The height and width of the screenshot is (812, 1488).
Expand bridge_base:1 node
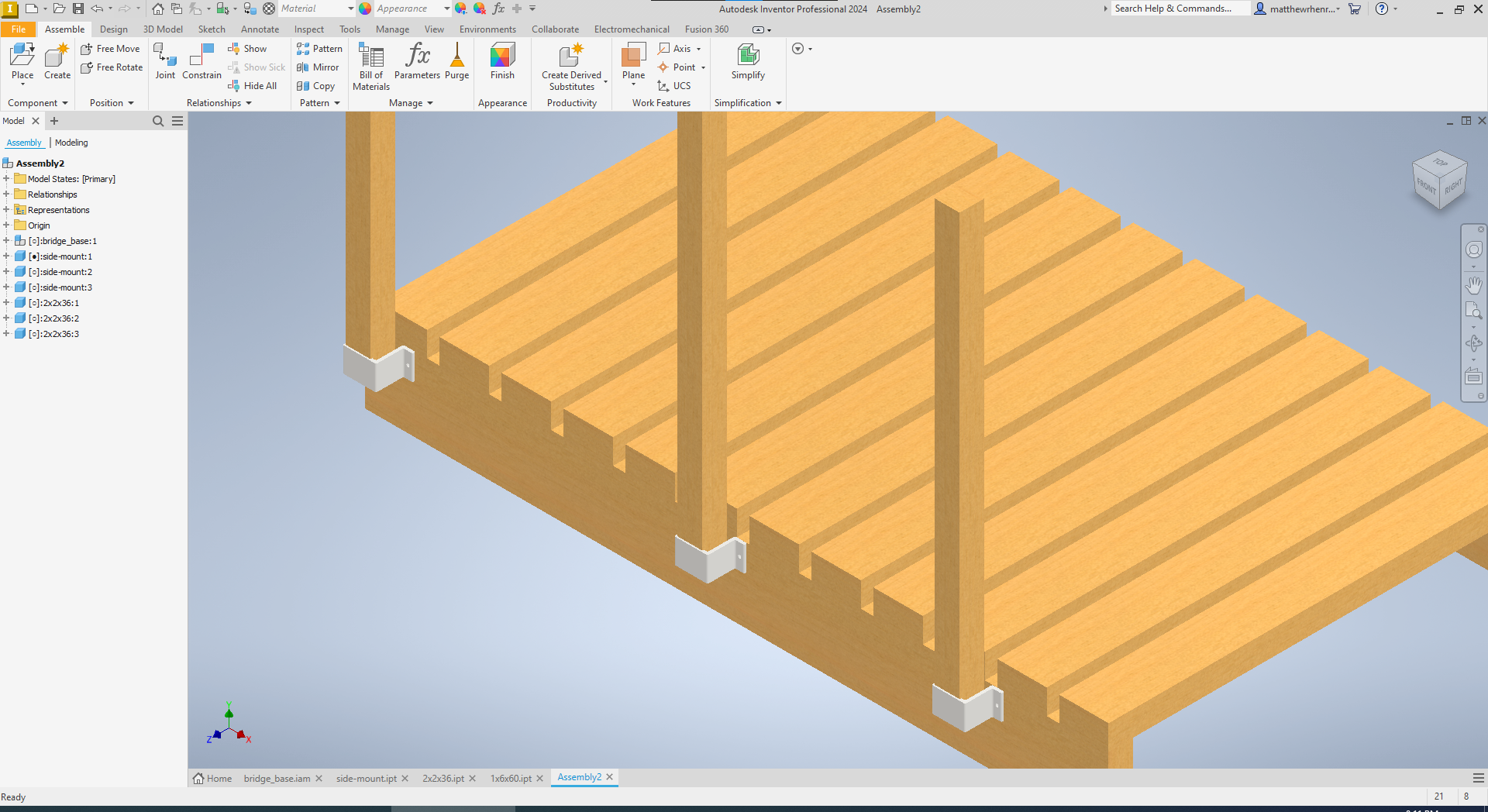(6, 241)
